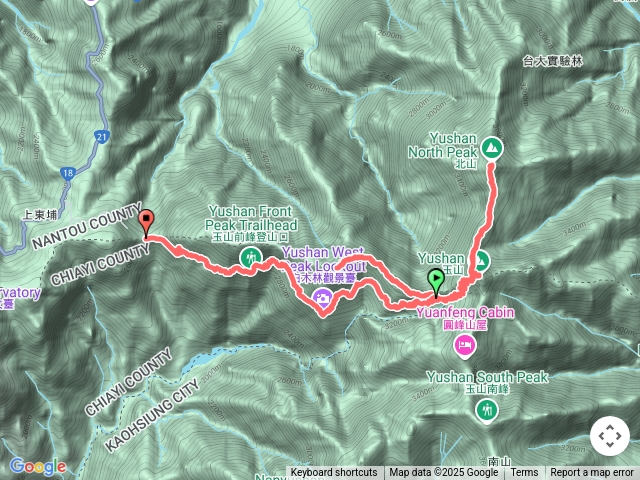The height and width of the screenshot is (480, 640).
Task: Click the Yuanfeng Cabin label text
Action: [x=465, y=313]
